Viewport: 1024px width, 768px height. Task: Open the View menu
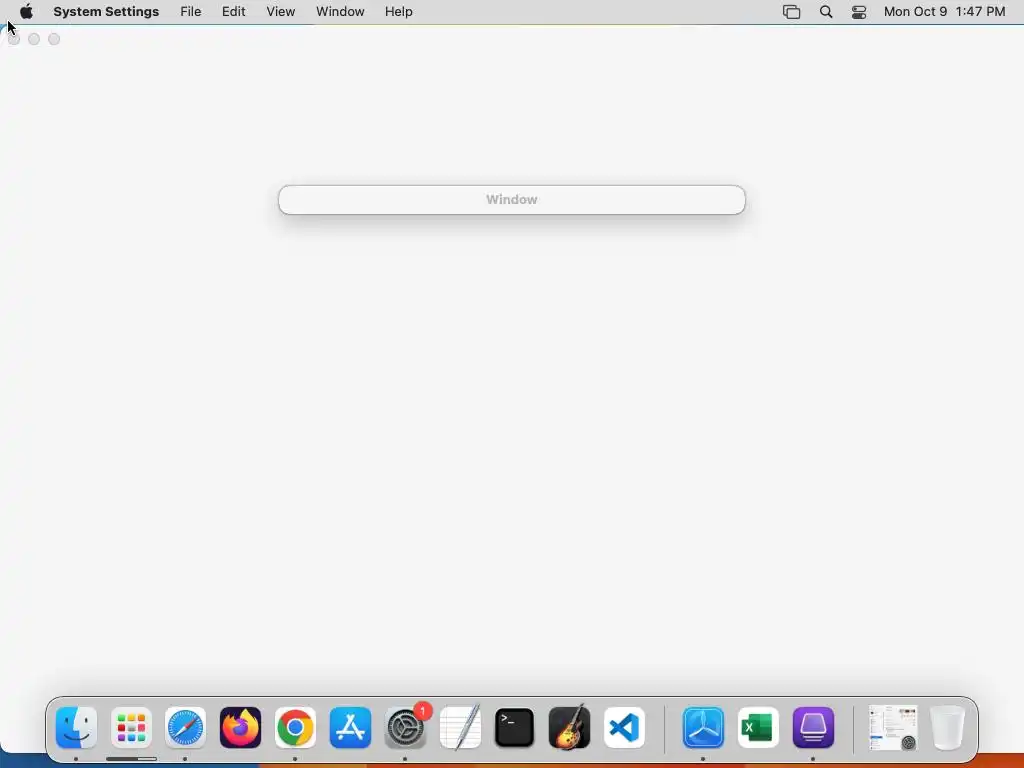click(280, 12)
